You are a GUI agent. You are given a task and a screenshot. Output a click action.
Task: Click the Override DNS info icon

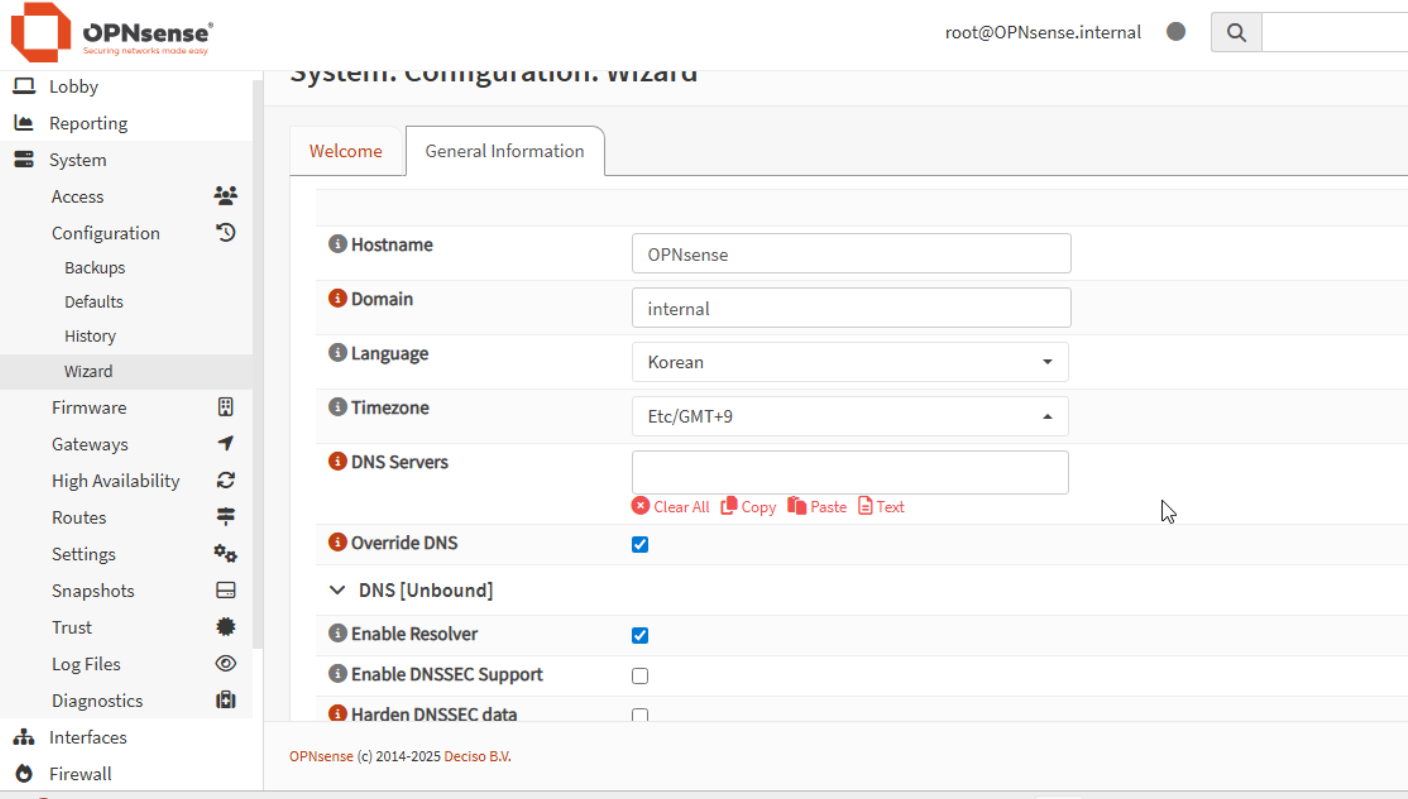tap(338, 542)
